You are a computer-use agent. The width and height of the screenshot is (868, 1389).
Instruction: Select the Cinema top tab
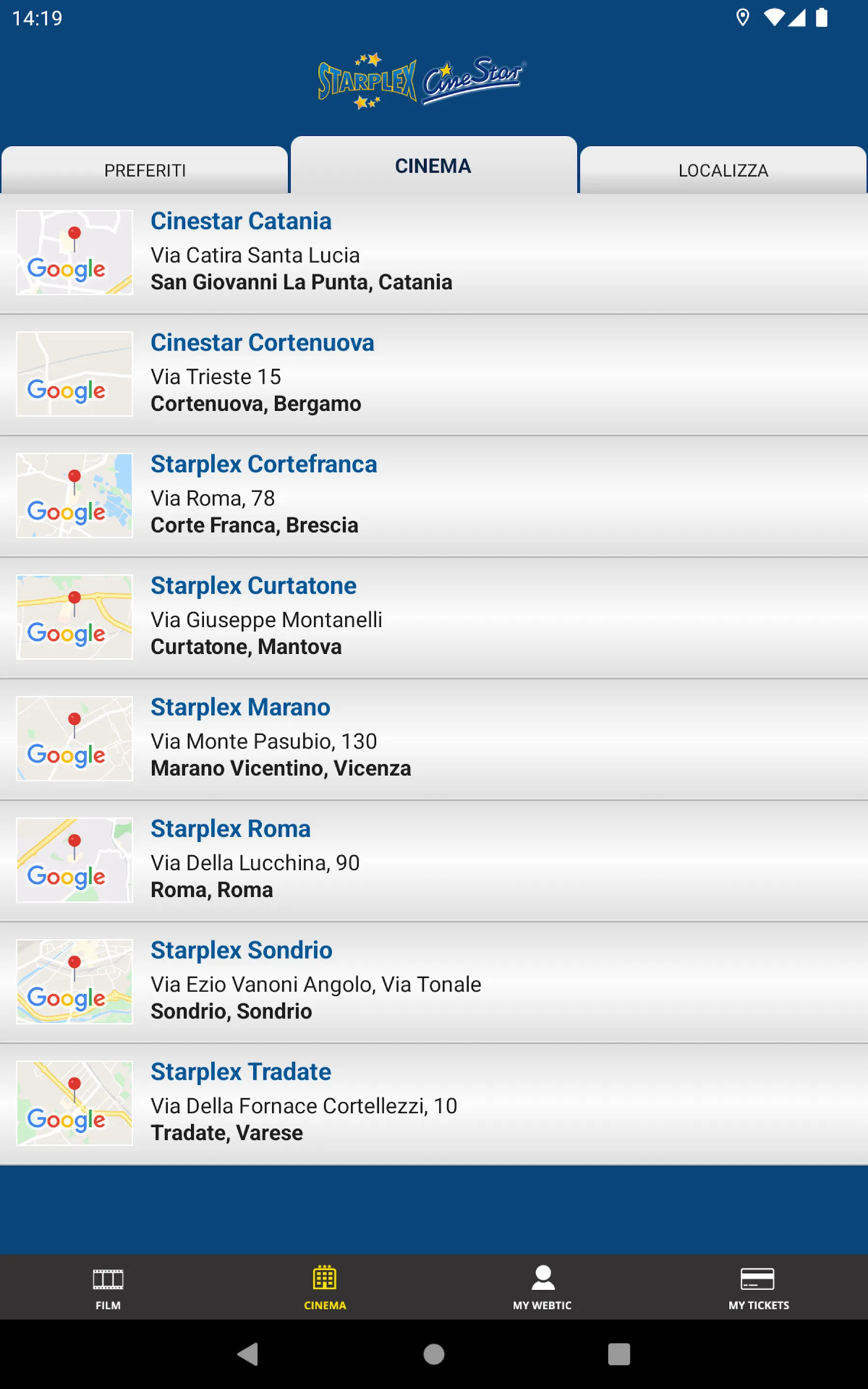[x=434, y=165]
